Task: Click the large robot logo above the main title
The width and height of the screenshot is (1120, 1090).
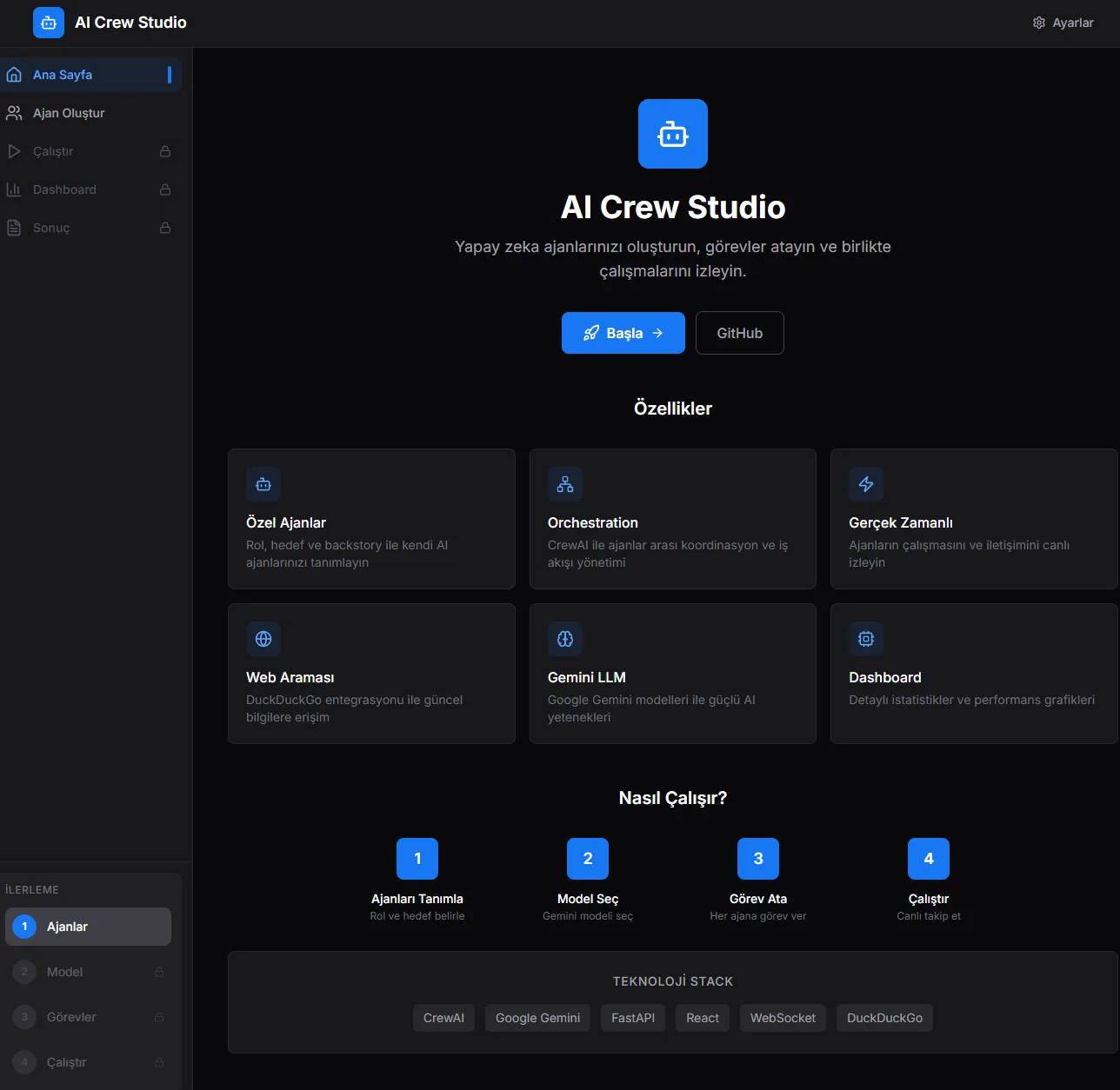Action: pyautogui.click(x=673, y=134)
